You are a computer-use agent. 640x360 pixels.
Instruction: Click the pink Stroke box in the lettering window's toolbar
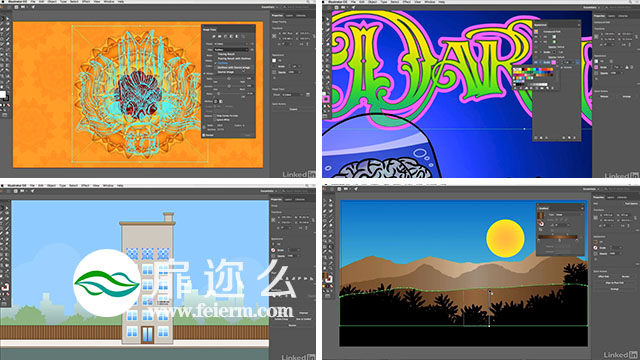click(x=326, y=99)
